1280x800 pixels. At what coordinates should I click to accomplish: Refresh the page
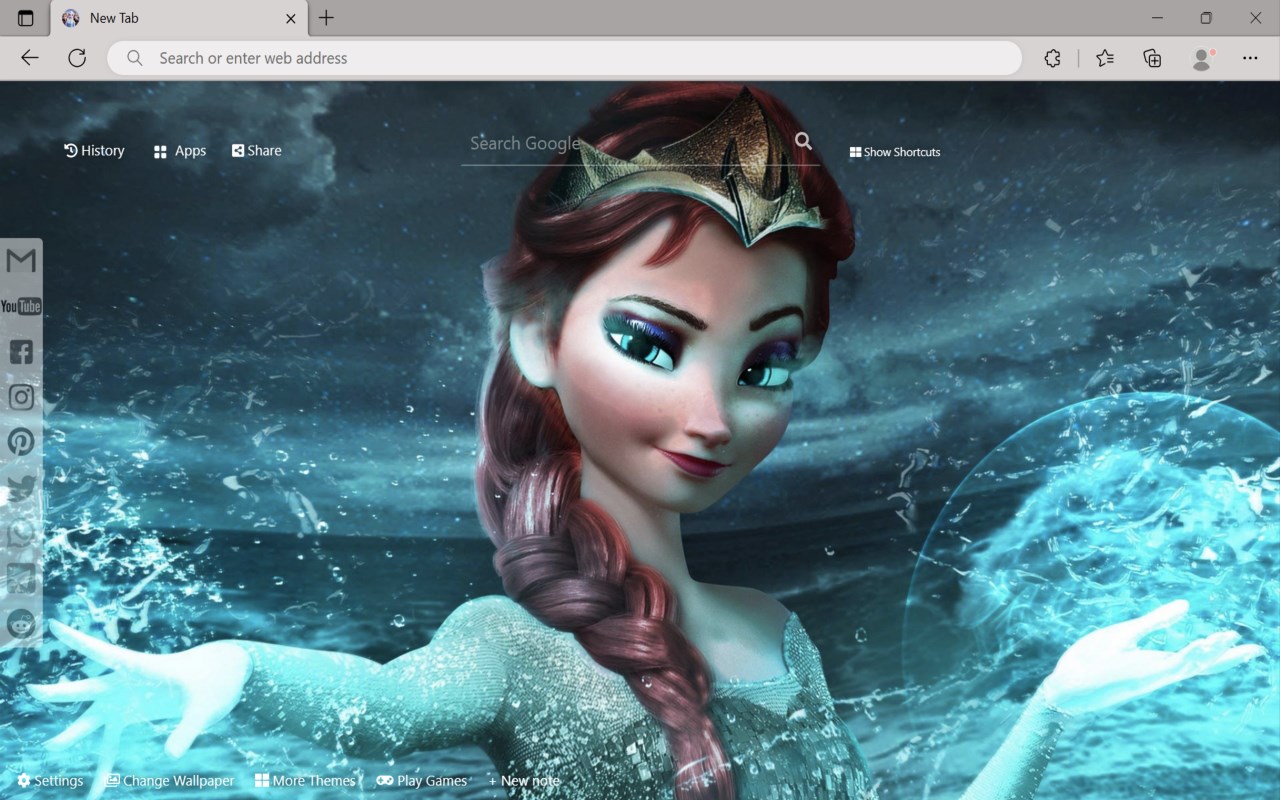click(x=77, y=58)
